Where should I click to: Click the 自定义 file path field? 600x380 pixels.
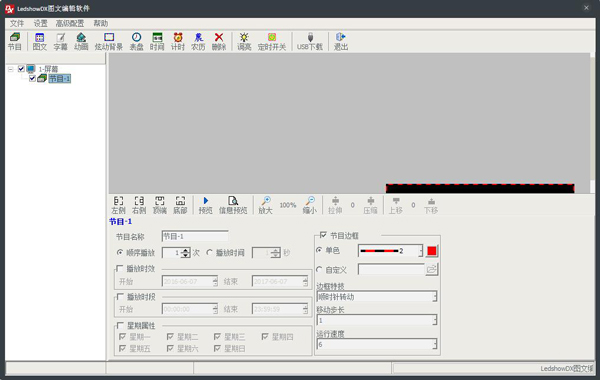[x=391, y=269]
